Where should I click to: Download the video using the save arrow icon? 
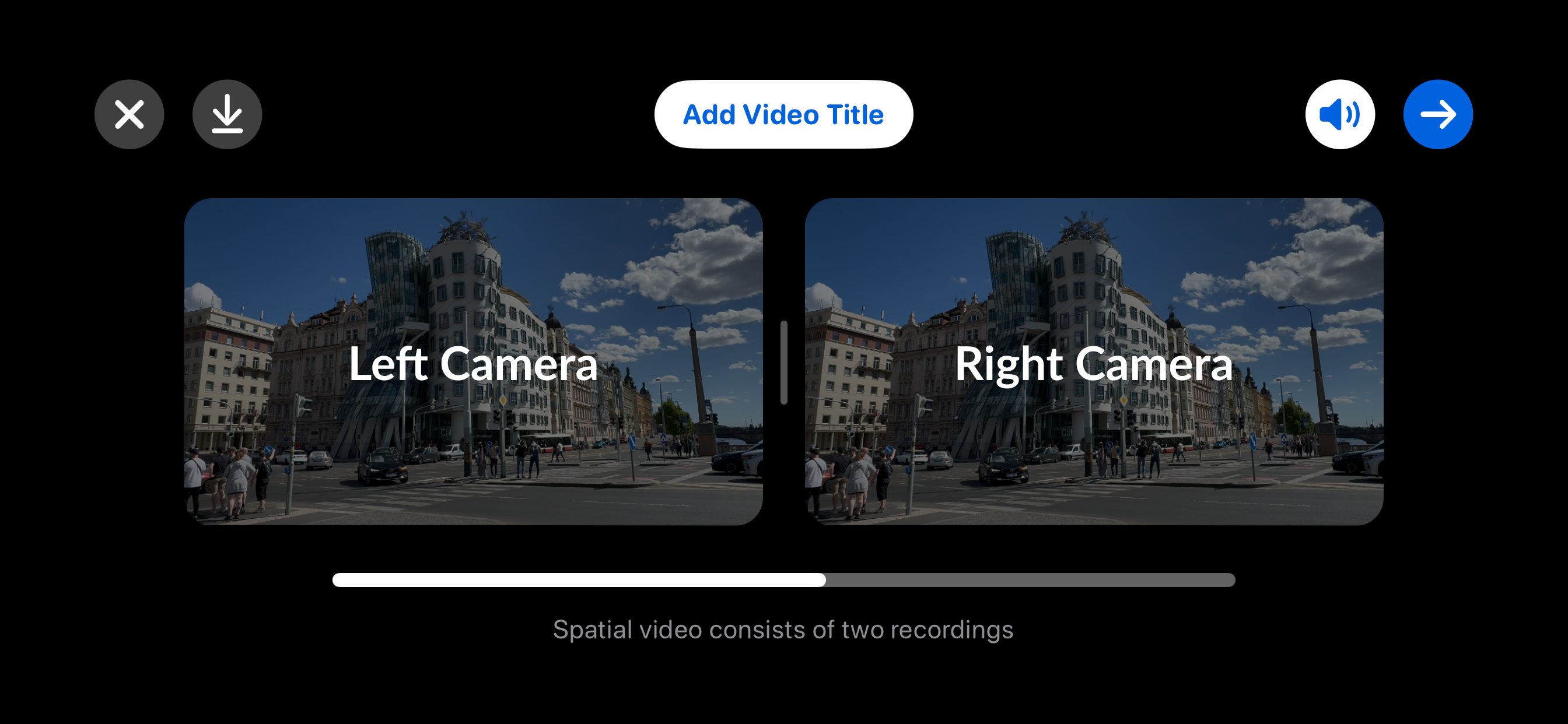(227, 114)
